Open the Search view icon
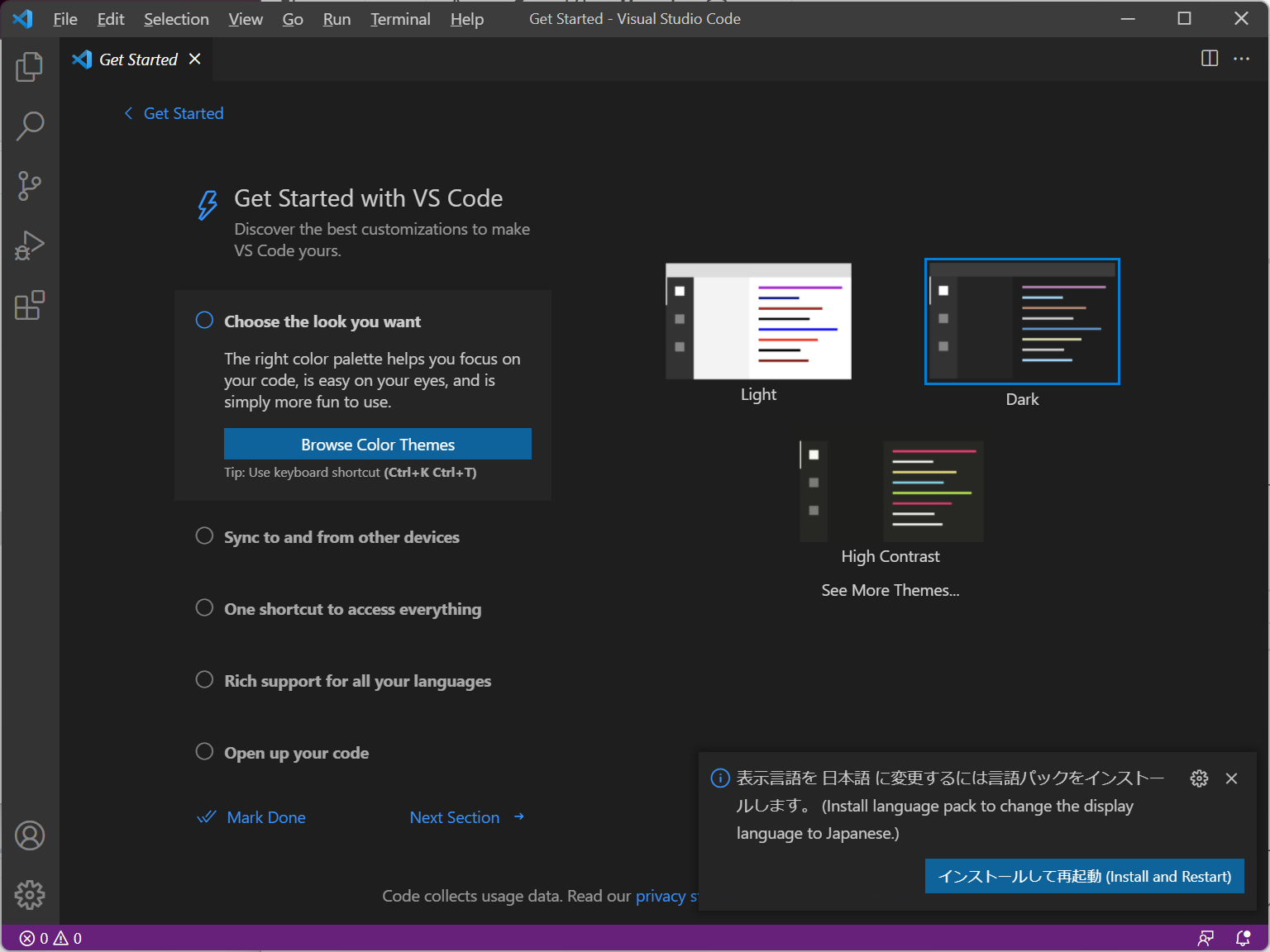This screenshot has height=952, width=1270. (x=30, y=126)
